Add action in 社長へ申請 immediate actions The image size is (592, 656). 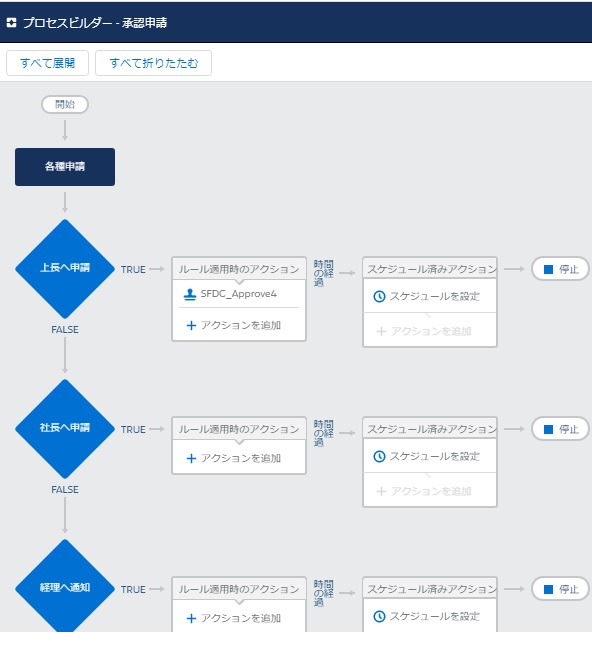point(233,459)
